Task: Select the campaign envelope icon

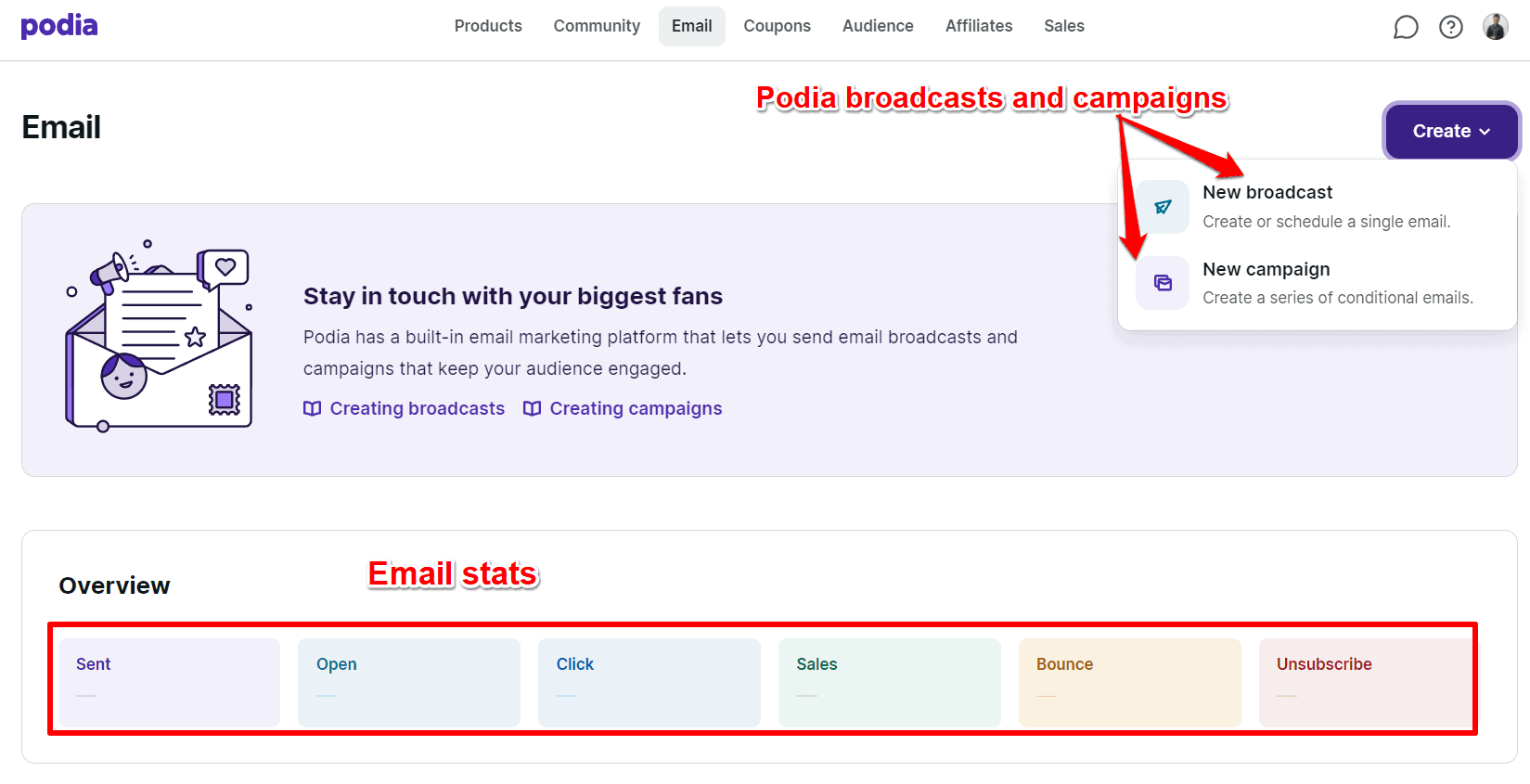Action: pyautogui.click(x=1162, y=283)
